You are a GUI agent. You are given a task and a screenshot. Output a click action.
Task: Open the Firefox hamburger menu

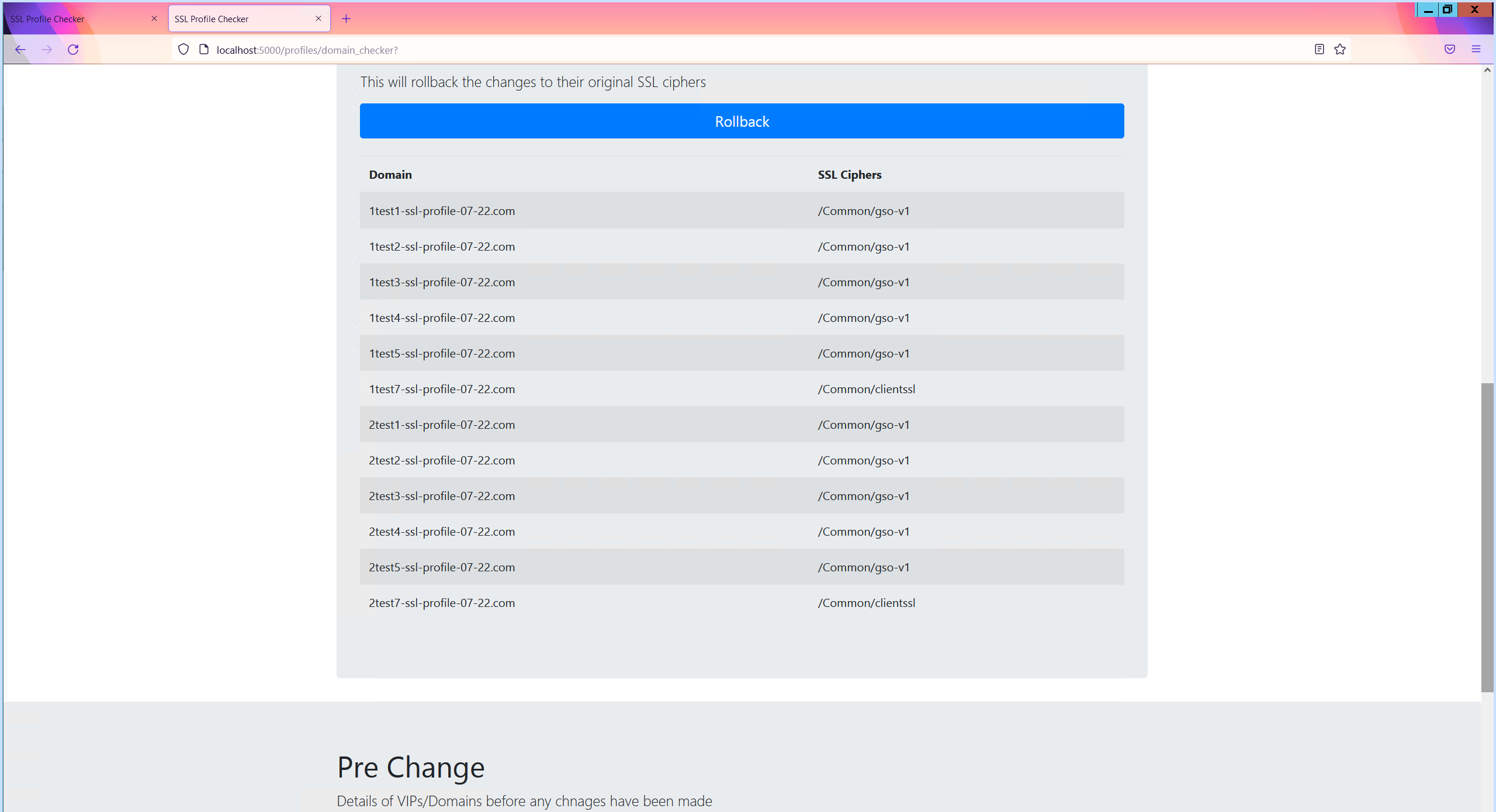[x=1476, y=50]
